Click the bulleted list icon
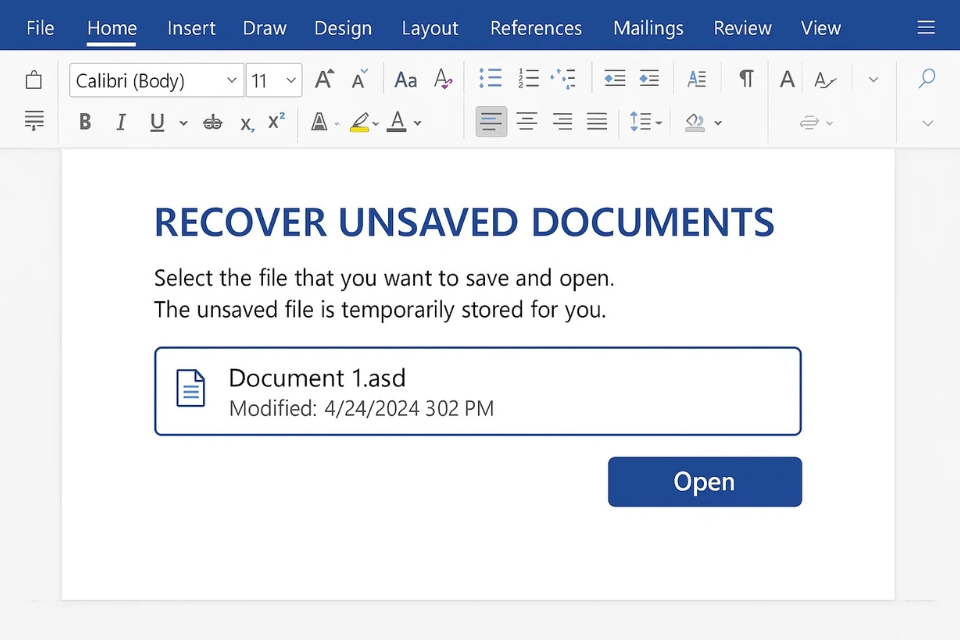 tap(490, 79)
